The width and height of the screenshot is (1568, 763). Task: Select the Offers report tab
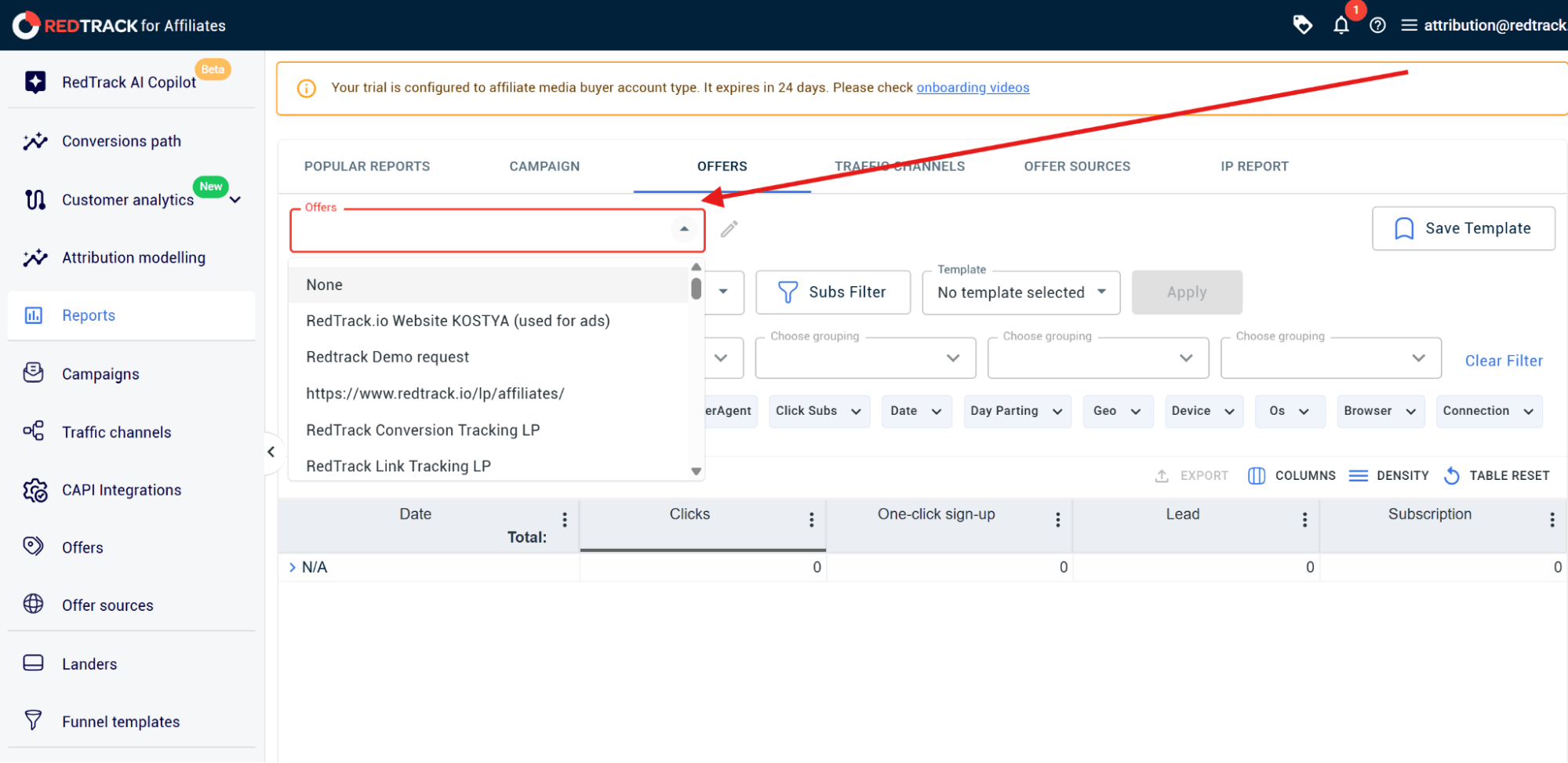point(722,166)
